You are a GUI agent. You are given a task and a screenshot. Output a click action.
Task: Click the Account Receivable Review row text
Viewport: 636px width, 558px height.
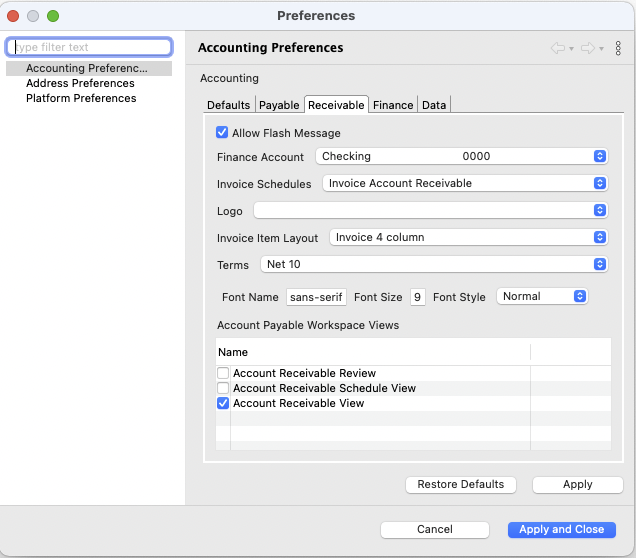[x=304, y=373]
